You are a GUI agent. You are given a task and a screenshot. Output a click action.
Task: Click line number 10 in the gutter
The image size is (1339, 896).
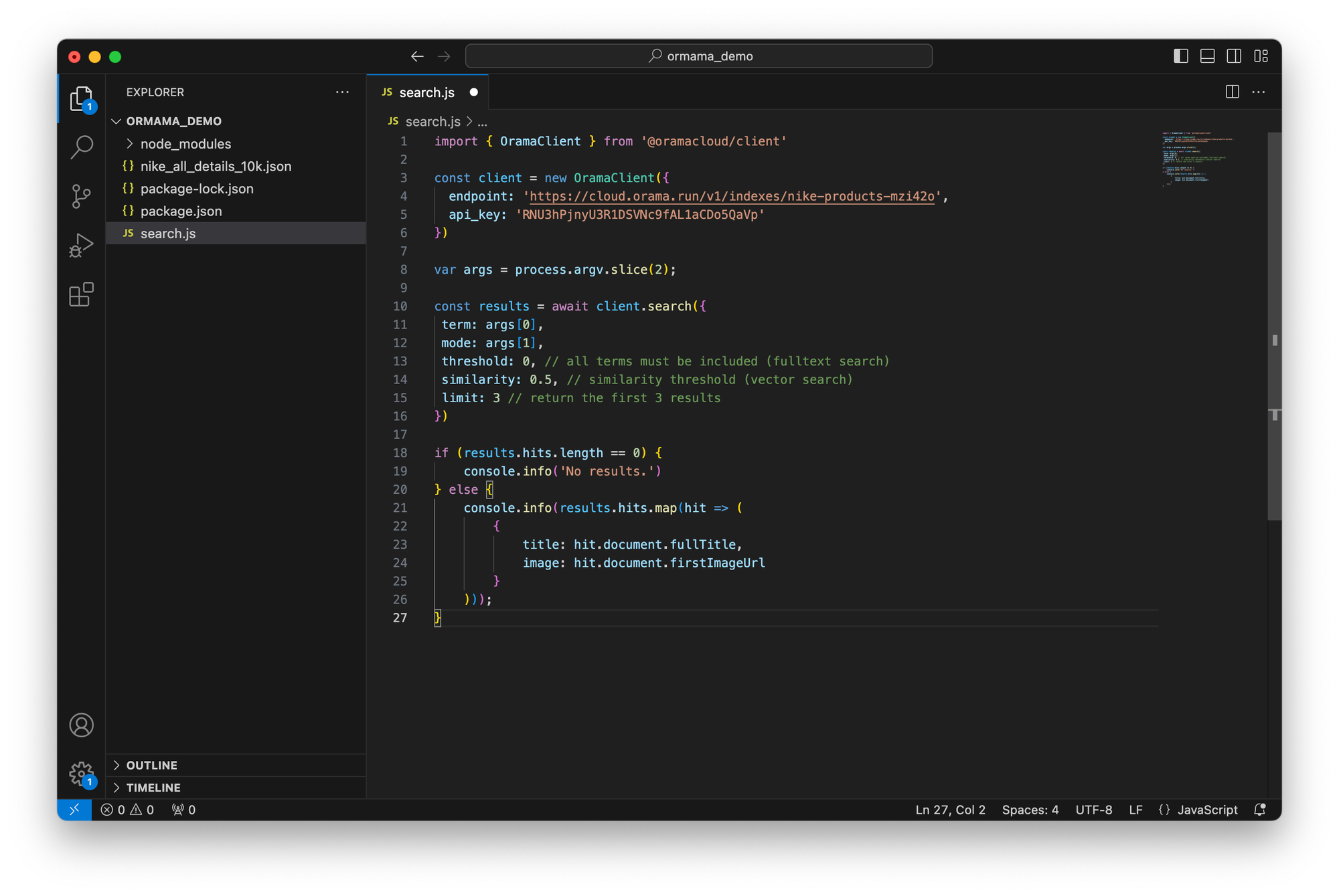click(400, 306)
